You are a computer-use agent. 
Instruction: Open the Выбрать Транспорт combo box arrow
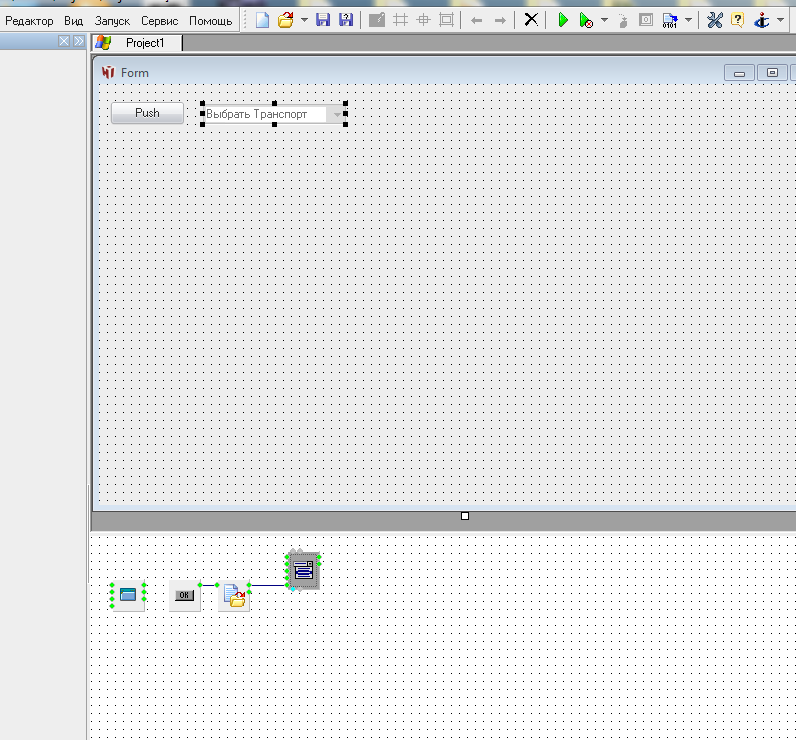click(x=337, y=115)
